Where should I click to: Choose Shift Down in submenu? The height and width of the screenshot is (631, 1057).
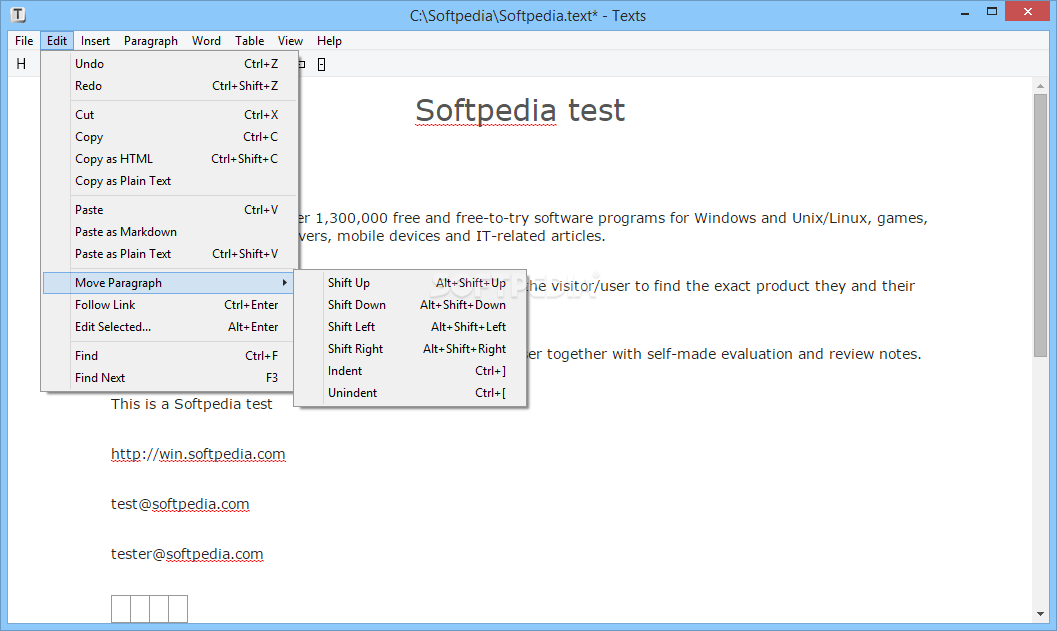click(x=411, y=305)
